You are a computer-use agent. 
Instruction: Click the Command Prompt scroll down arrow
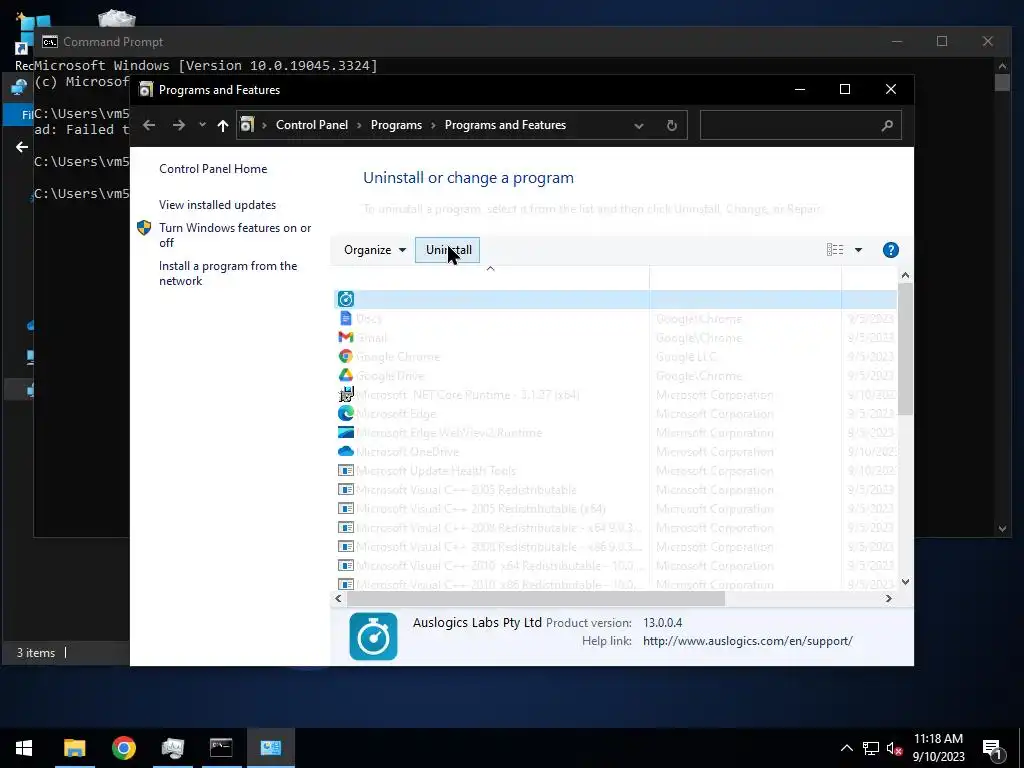(1002, 529)
